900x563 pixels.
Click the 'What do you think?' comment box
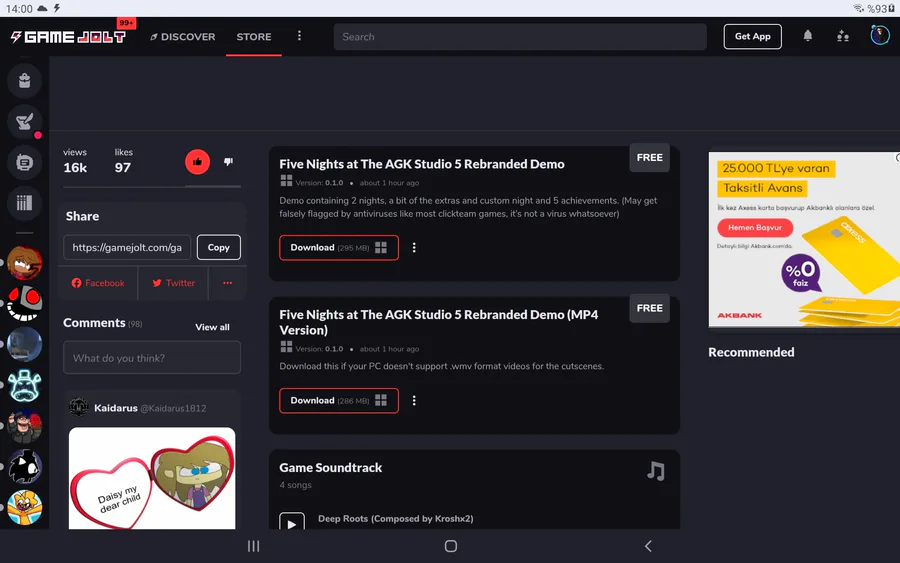point(152,358)
